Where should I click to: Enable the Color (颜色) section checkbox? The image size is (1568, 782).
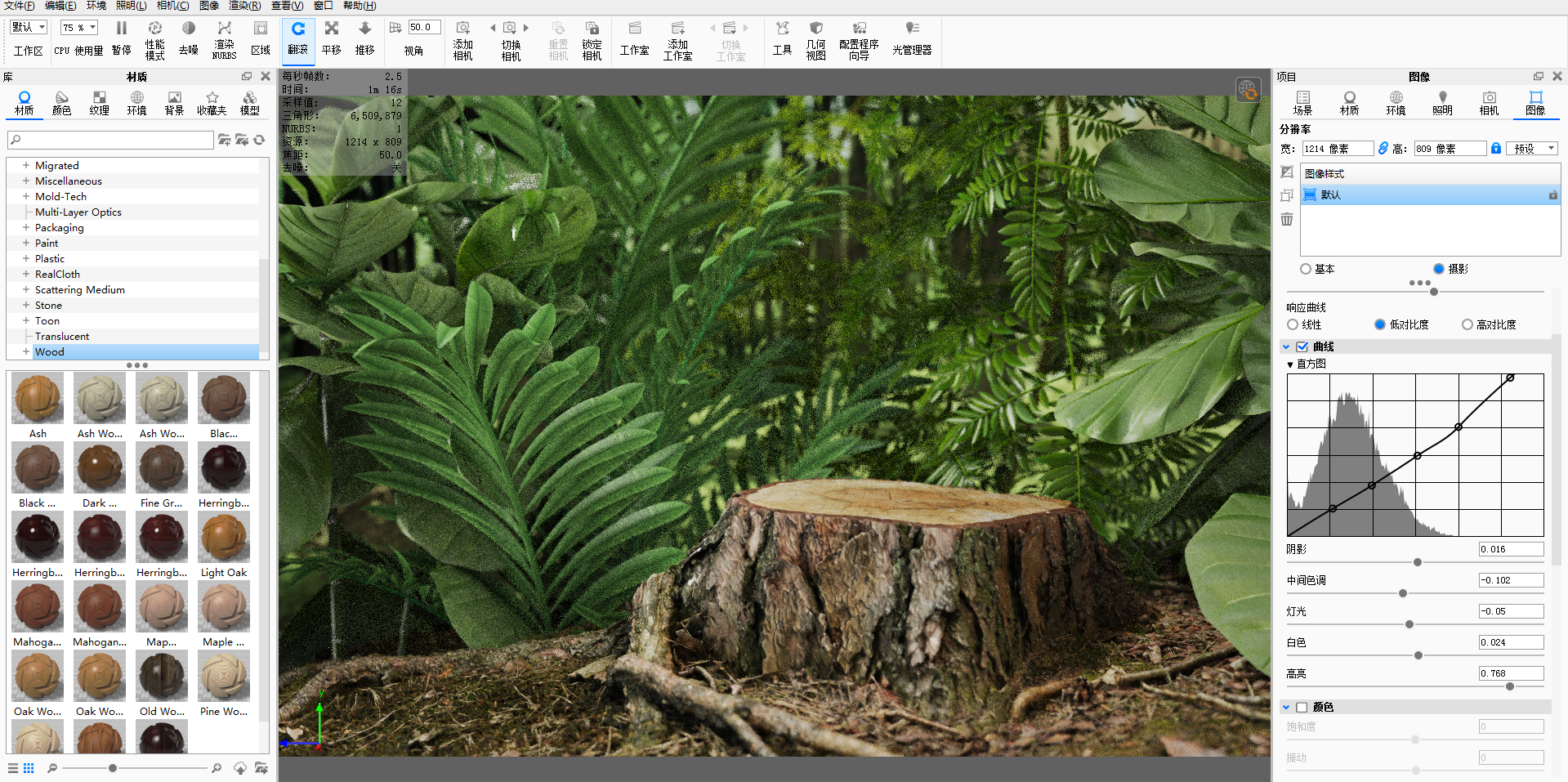click(1302, 707)
